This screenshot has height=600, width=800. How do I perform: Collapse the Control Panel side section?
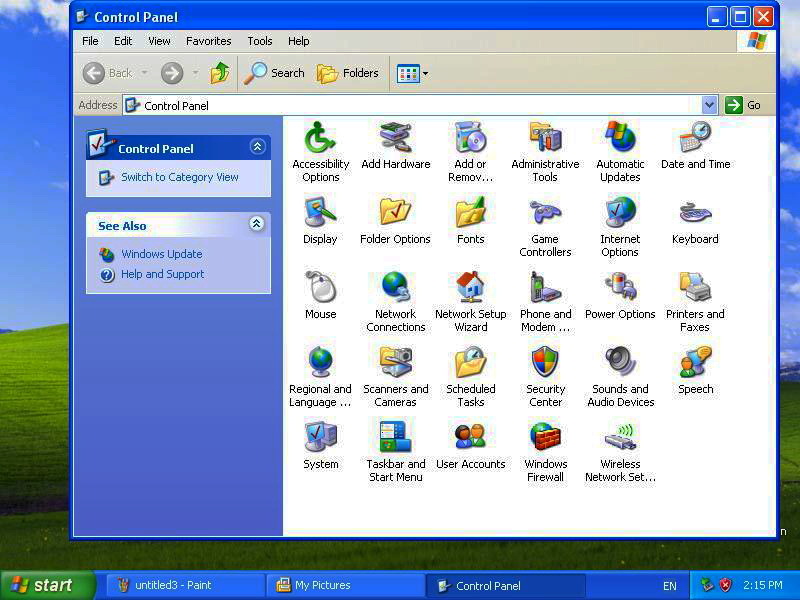coord(257,147)
